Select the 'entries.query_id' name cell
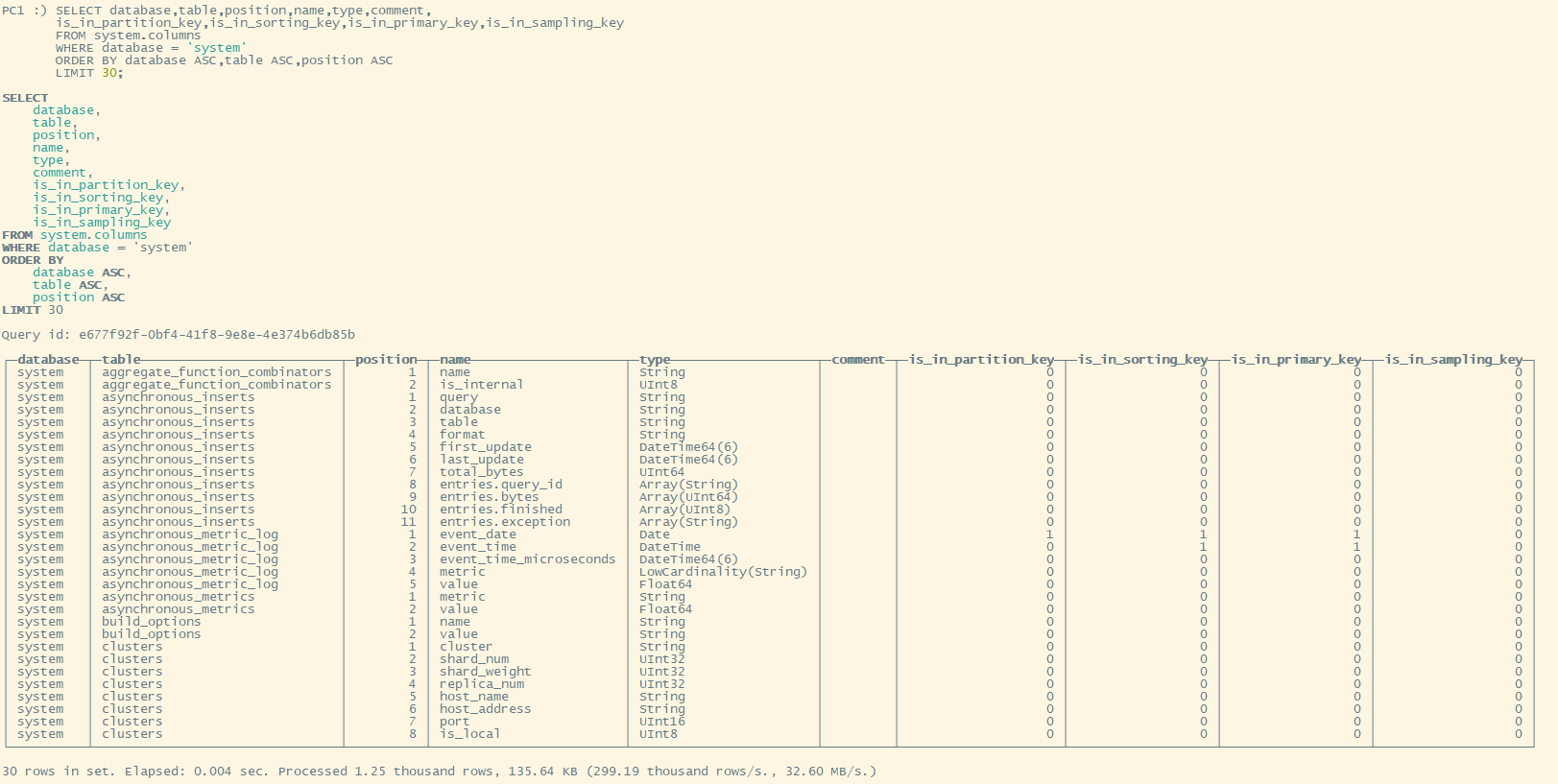 coord(501,485)
